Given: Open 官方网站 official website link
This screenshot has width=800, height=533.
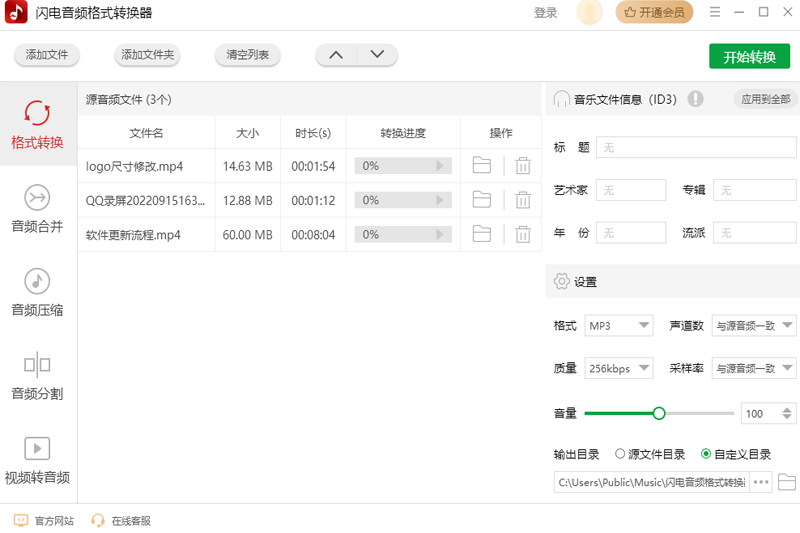Looking at the screenshot, I should [x=44, y=520].
